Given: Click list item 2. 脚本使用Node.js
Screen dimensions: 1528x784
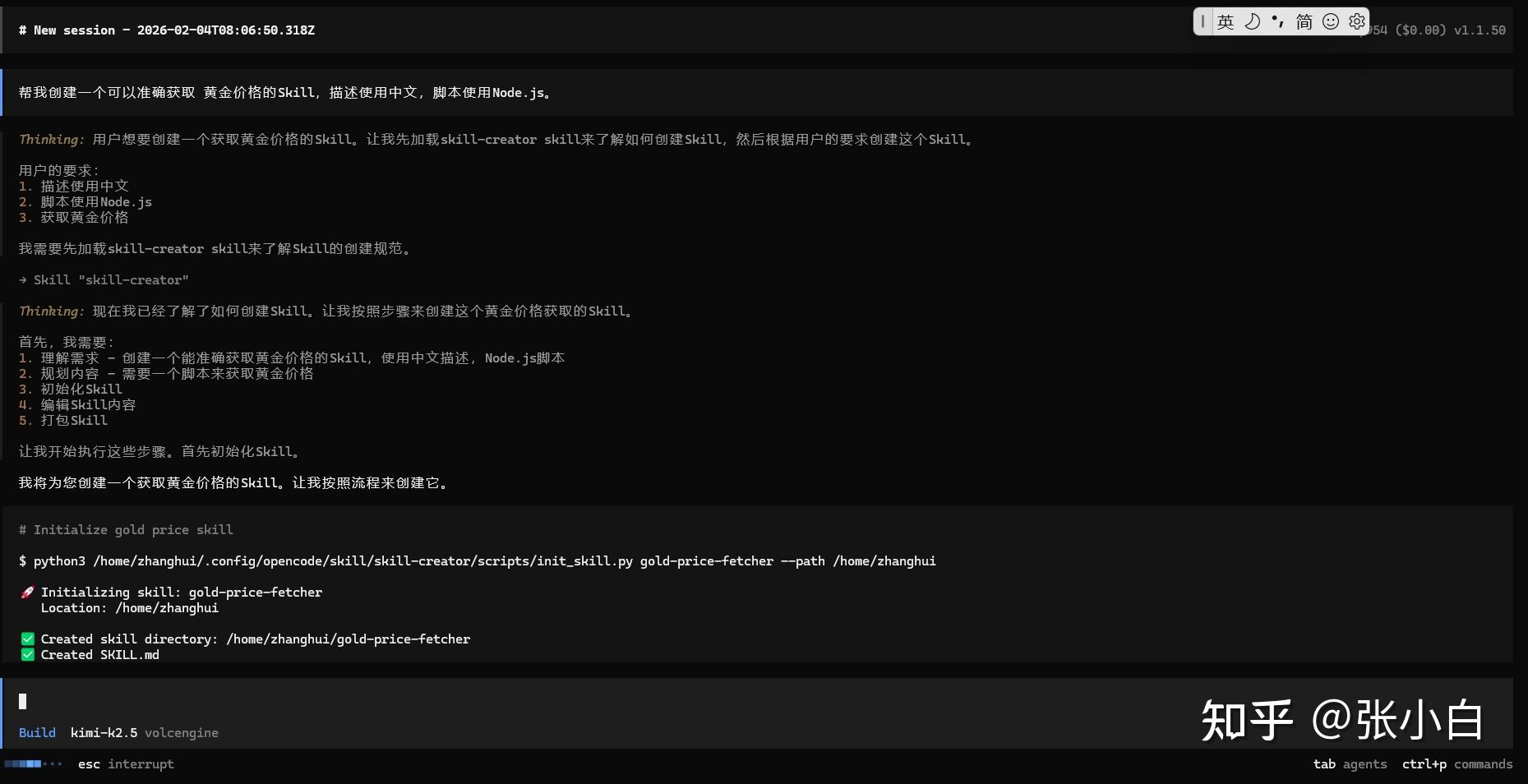Looking at the screenshot, I should click(x=85, y=202).
